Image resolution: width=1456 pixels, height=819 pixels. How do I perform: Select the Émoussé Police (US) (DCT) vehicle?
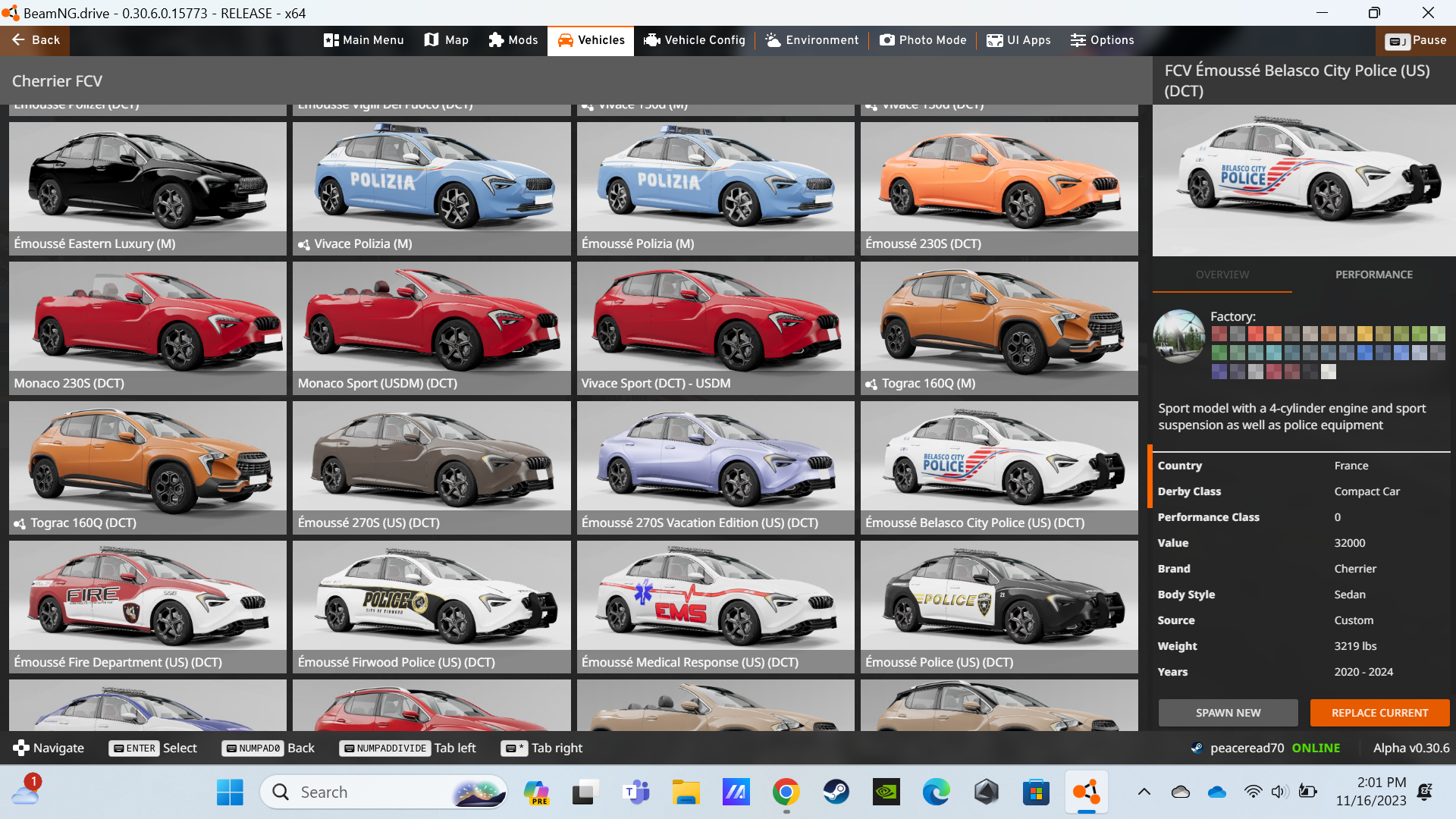click(x=999, y=607)
